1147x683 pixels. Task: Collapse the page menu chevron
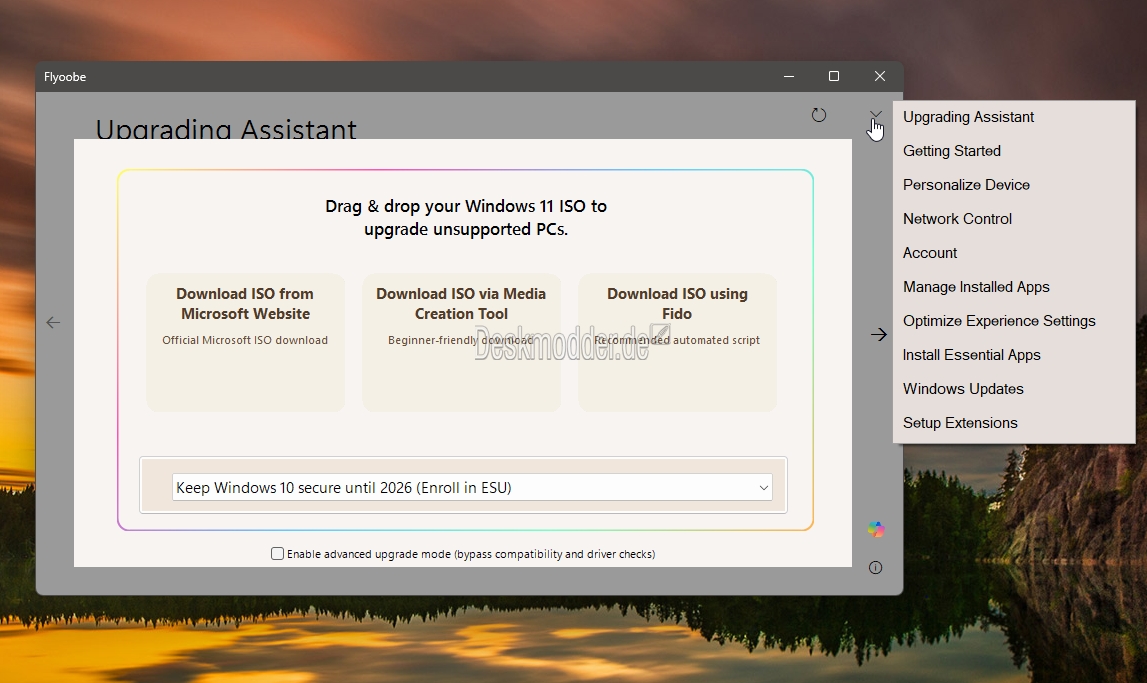876,115
